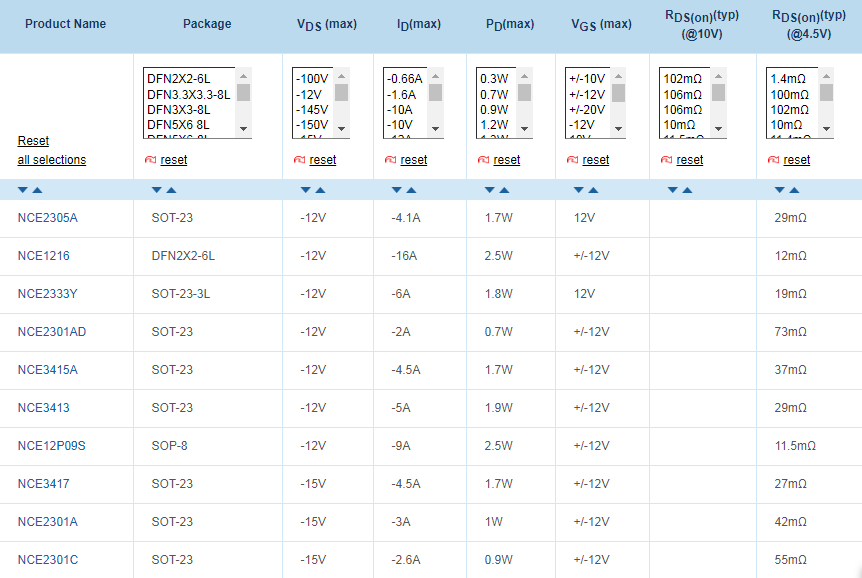The width and height of the screenshot is (862, 578).
Task: Open the NCE2301AD product link
Action: tap(52, 332)
